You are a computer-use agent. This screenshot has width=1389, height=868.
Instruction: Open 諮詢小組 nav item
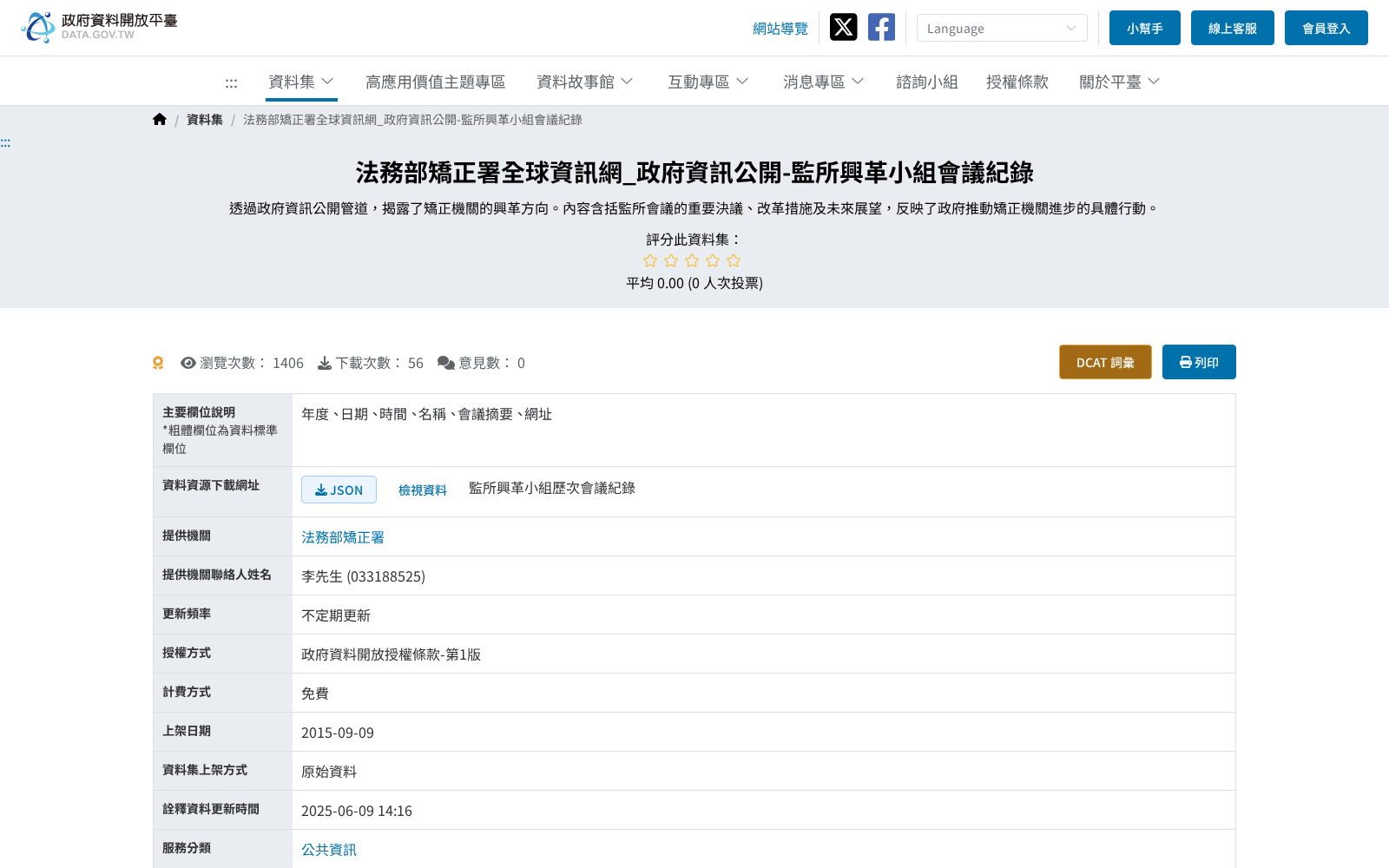point(927,82)
